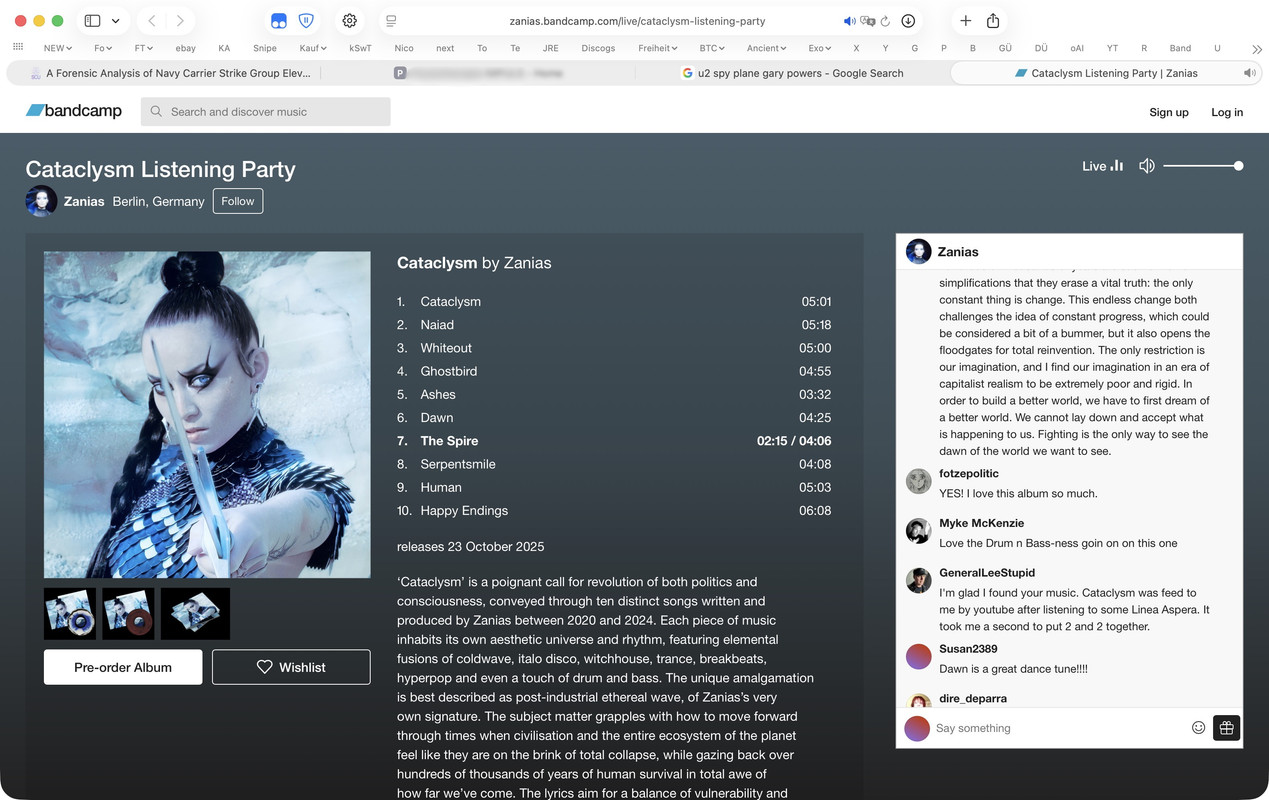1269x800 pixels.
Task: Reload the current page
Action: [x=885, y=21]
